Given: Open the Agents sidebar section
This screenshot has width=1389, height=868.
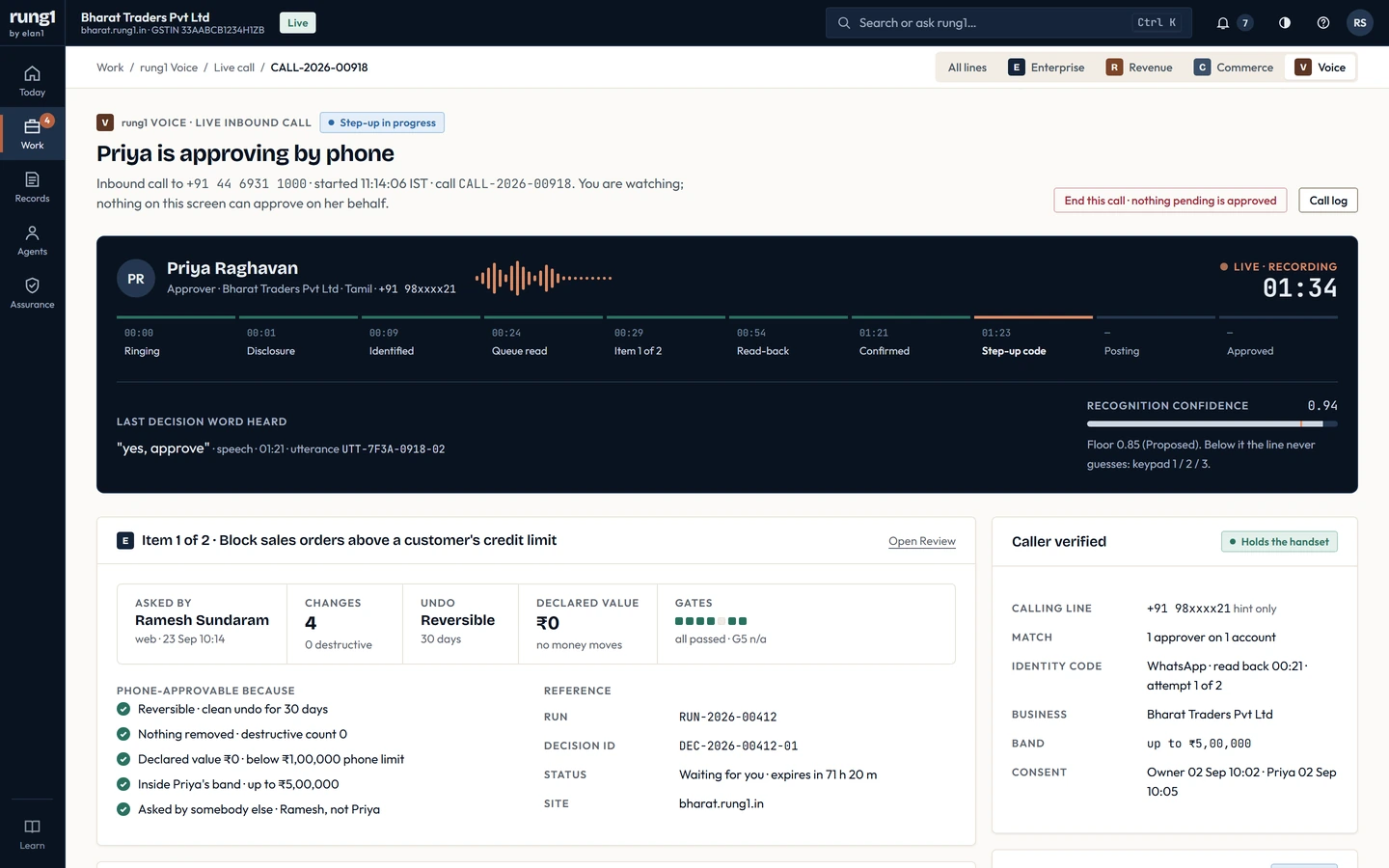Looking at the screenshot, I should point(32,240).
